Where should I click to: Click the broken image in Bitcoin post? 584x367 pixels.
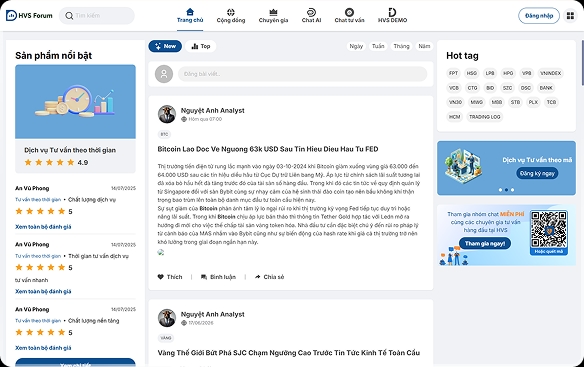click(161, 252)
